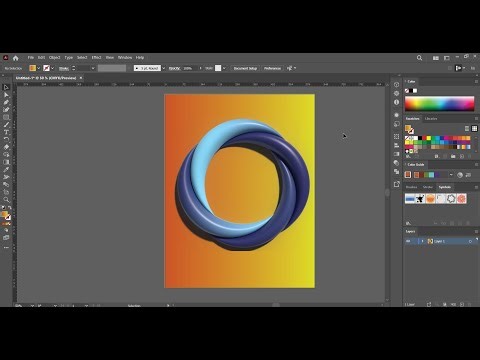Toggle visibility of Layer 1
480x360 pixels.
[x=408, y=241]
